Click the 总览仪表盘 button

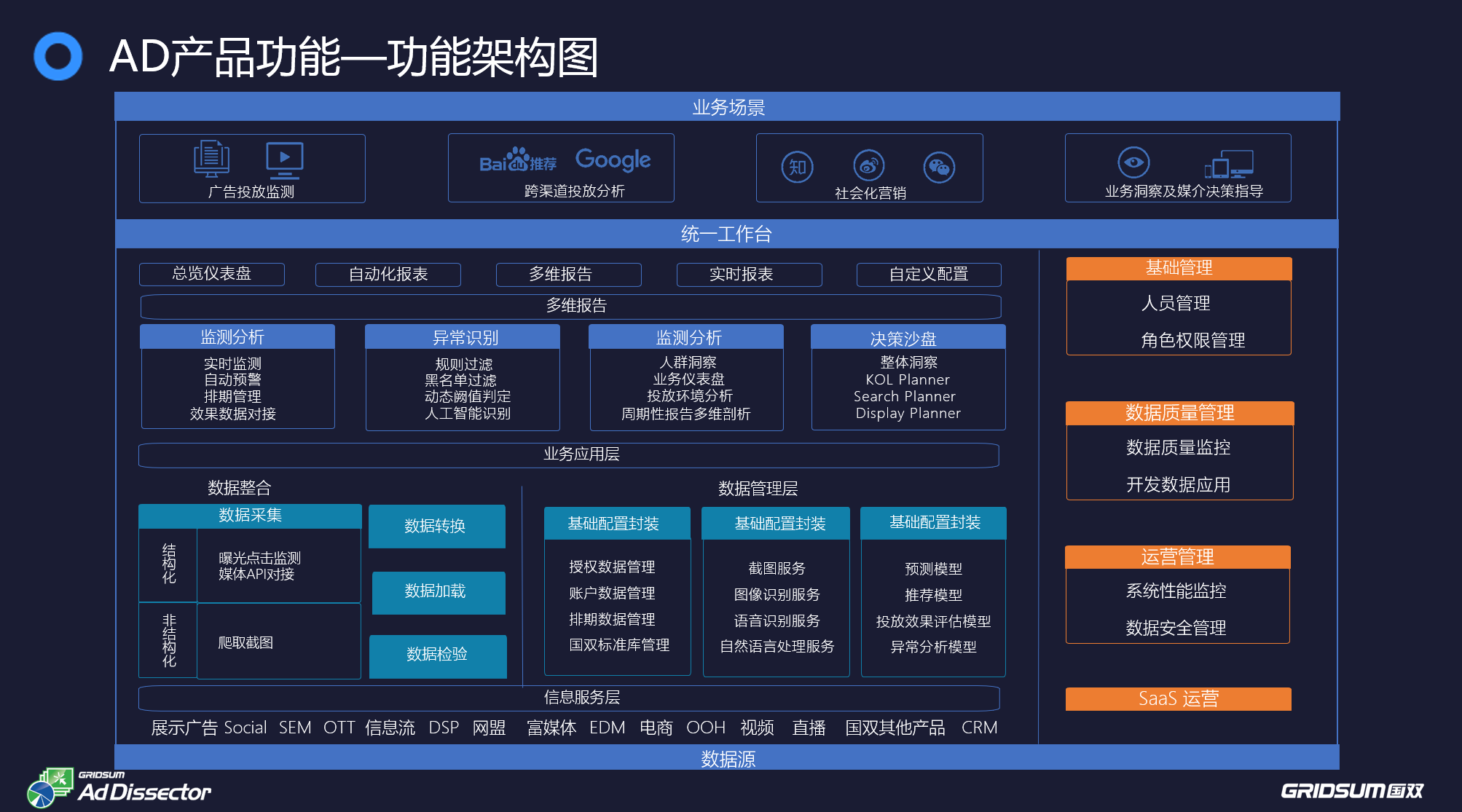coord(211,275)
